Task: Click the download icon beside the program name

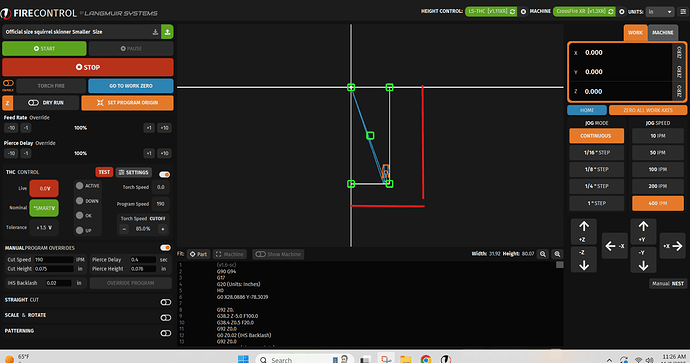Action: coord(155,32)
